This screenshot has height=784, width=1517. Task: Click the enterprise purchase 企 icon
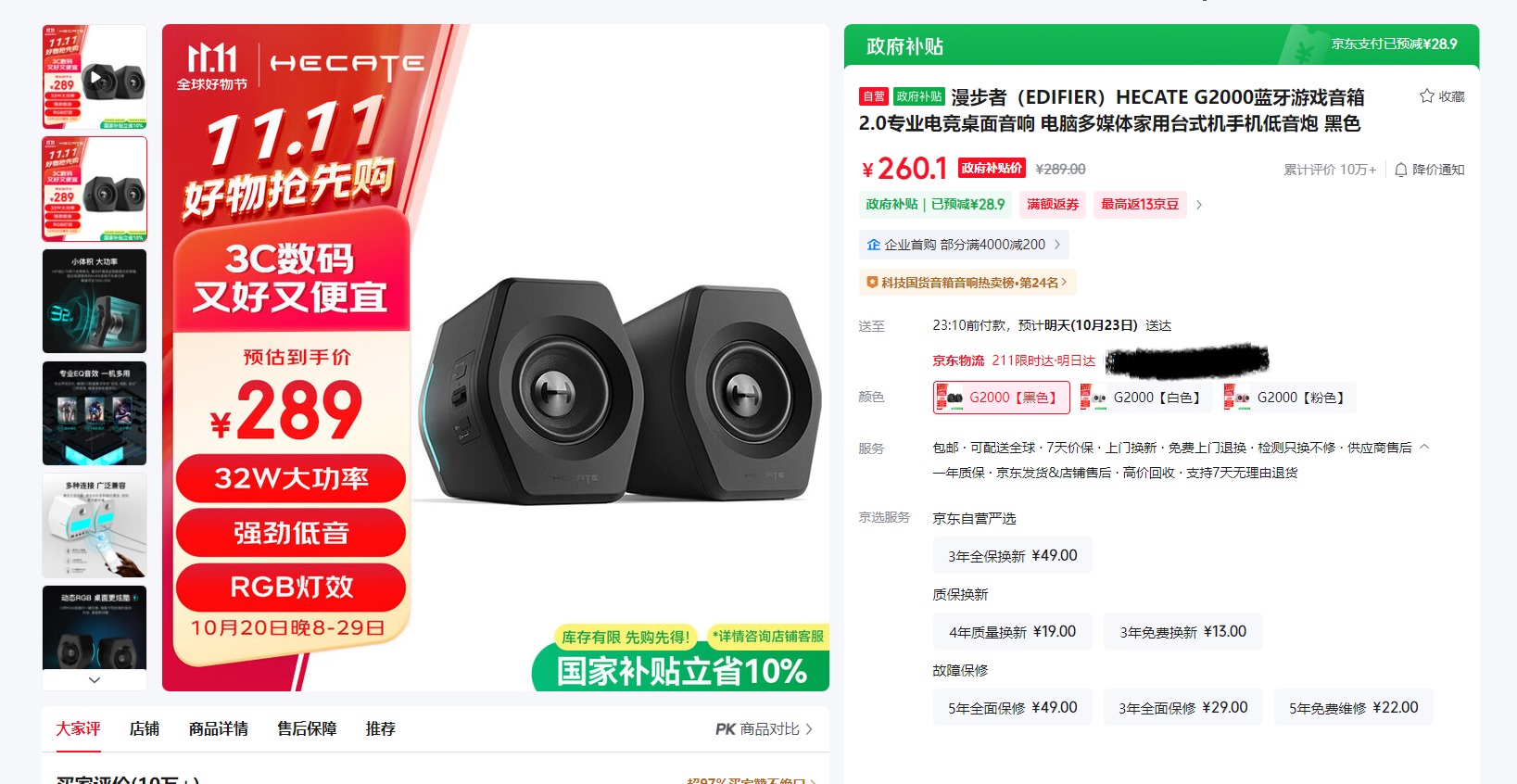pos(873,245)
